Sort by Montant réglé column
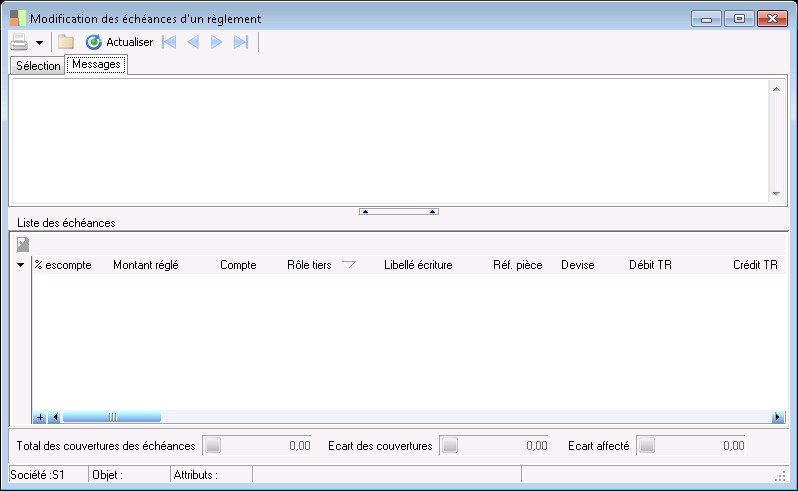 tap(146, 265)
